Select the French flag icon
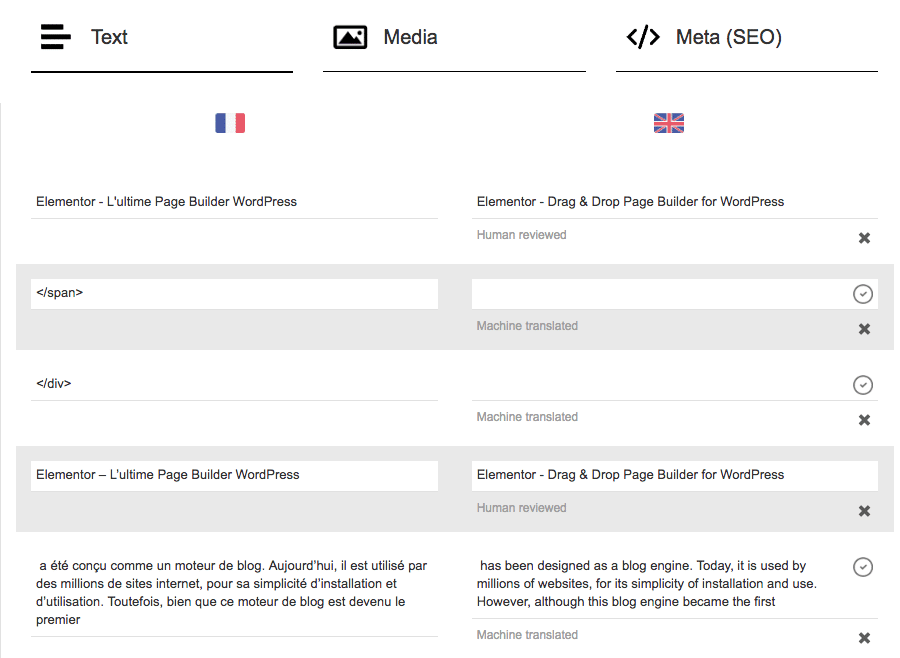 [x=230, y=123]
